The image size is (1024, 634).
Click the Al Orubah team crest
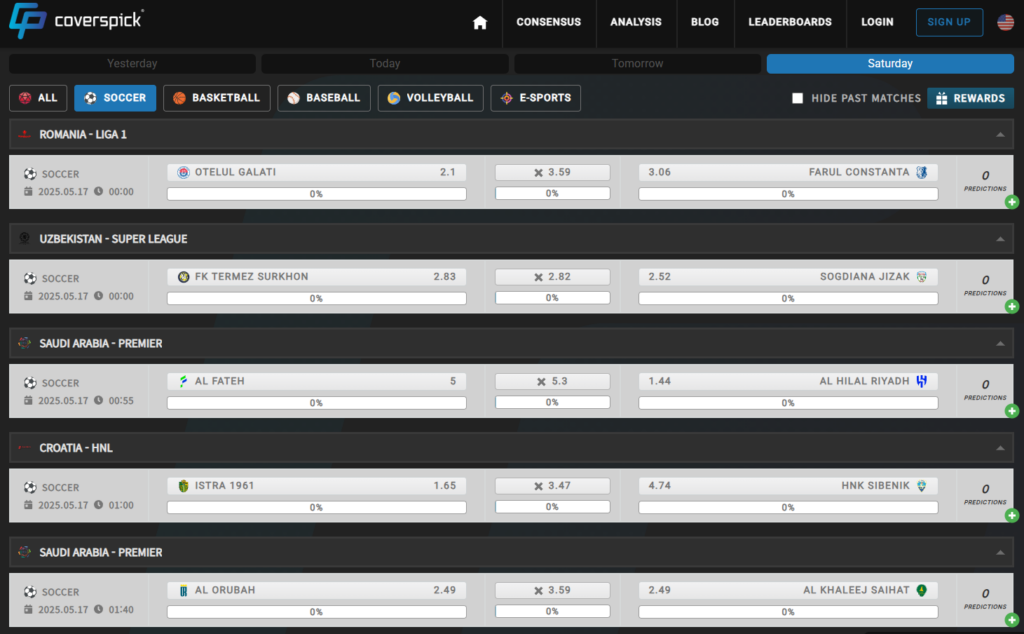tap(184, 590)
